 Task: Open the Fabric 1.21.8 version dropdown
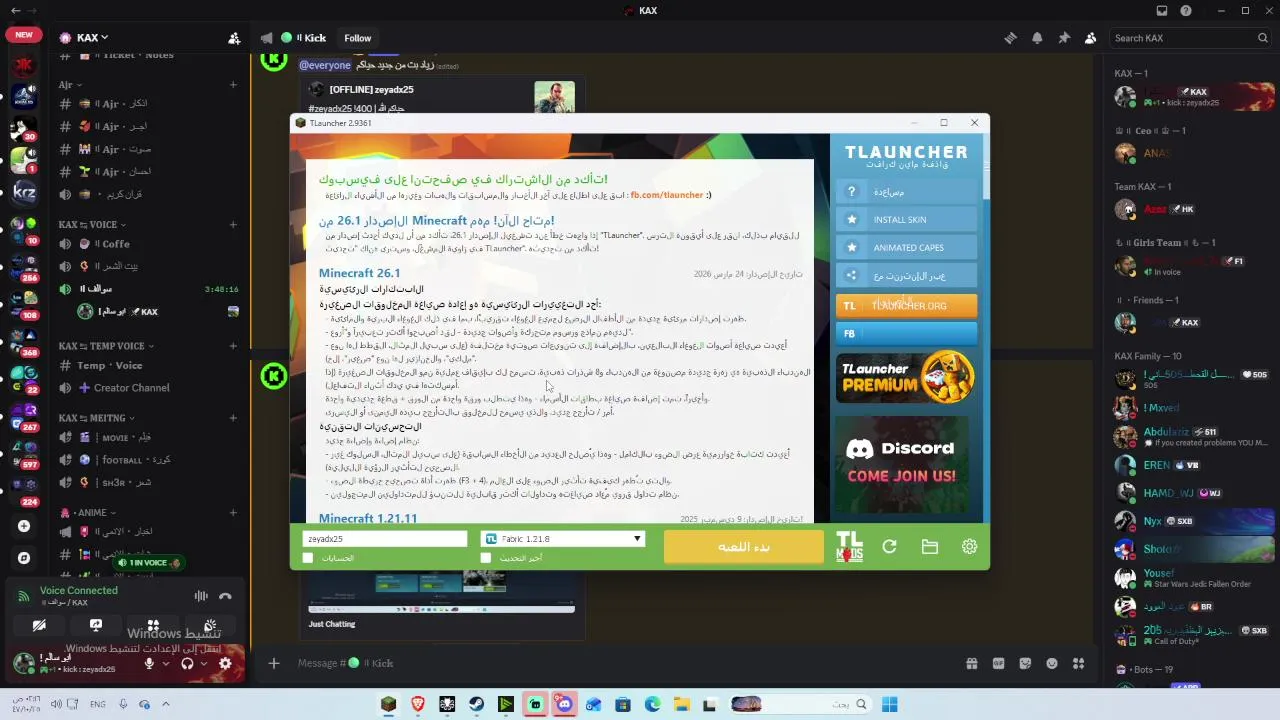coord(562,539)
